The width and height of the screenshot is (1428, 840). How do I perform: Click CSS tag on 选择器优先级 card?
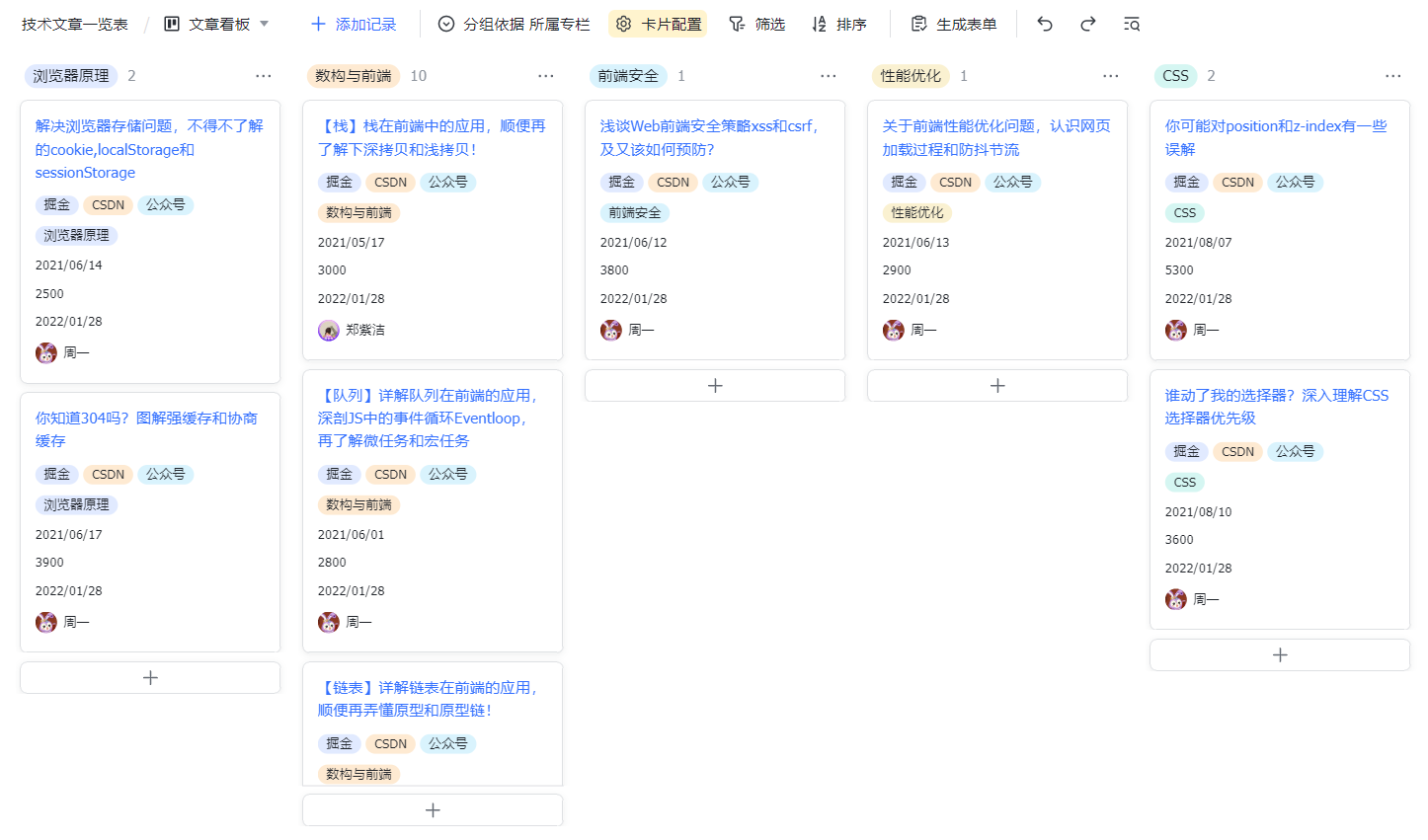[1185, 483]
